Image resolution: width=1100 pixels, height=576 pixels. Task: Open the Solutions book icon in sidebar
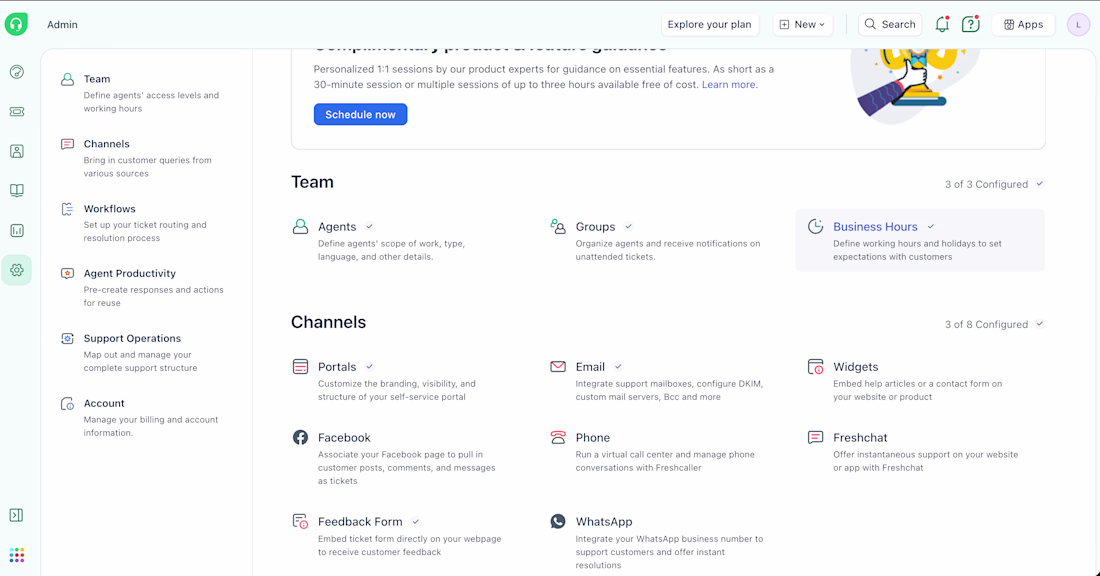click(17, 190)
